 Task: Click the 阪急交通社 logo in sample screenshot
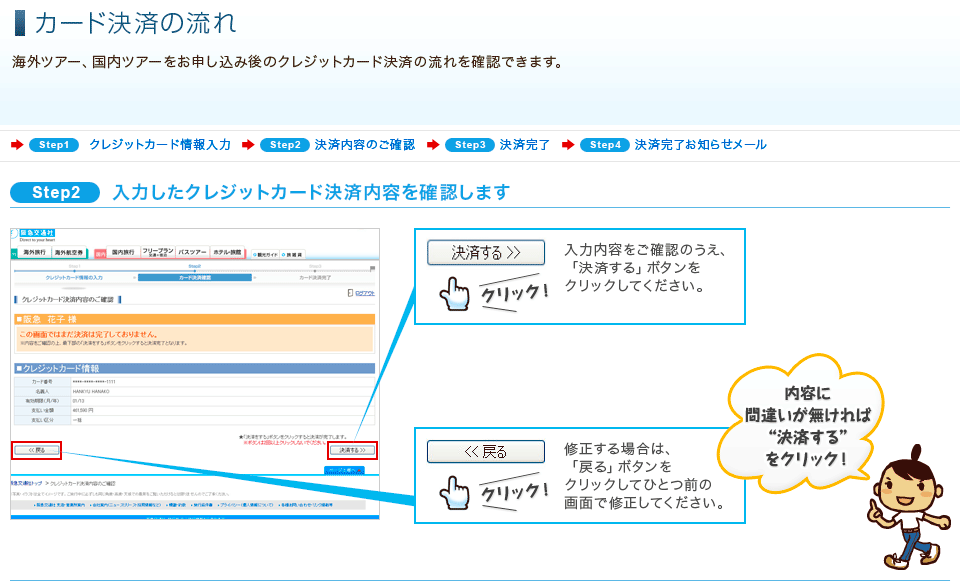coord(34,233)
